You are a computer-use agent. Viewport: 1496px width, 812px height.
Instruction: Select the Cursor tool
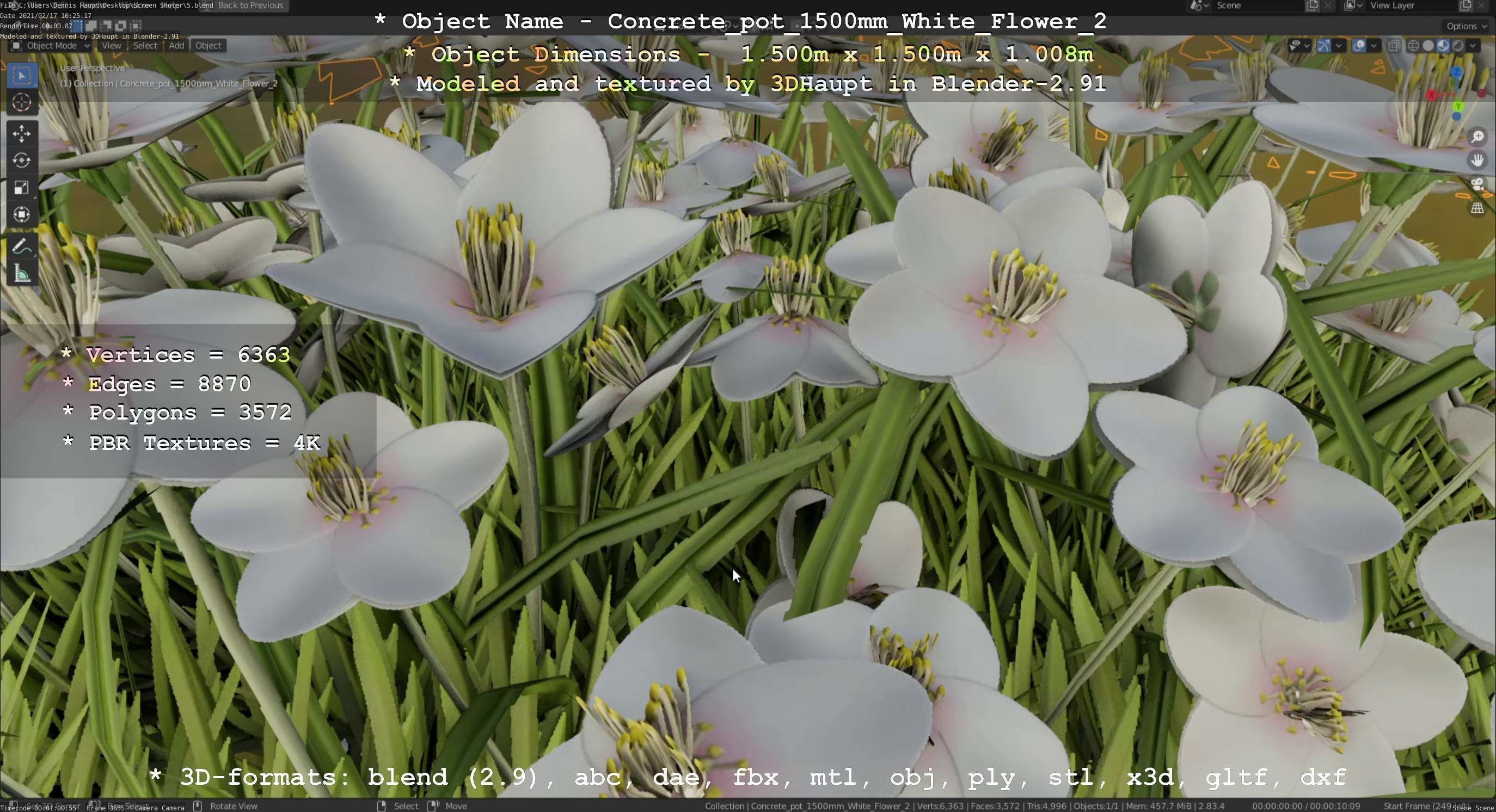[x=21, y=103]
